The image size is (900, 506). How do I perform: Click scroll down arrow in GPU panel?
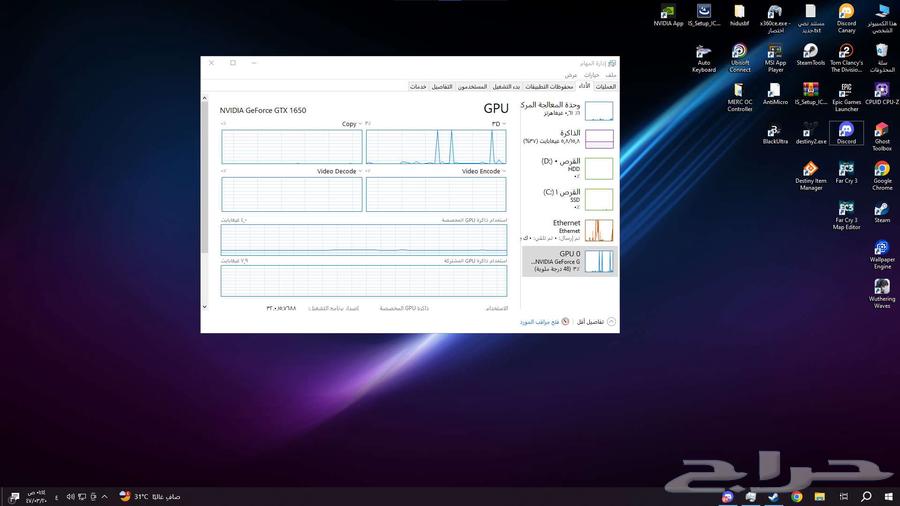pos(204,306)
